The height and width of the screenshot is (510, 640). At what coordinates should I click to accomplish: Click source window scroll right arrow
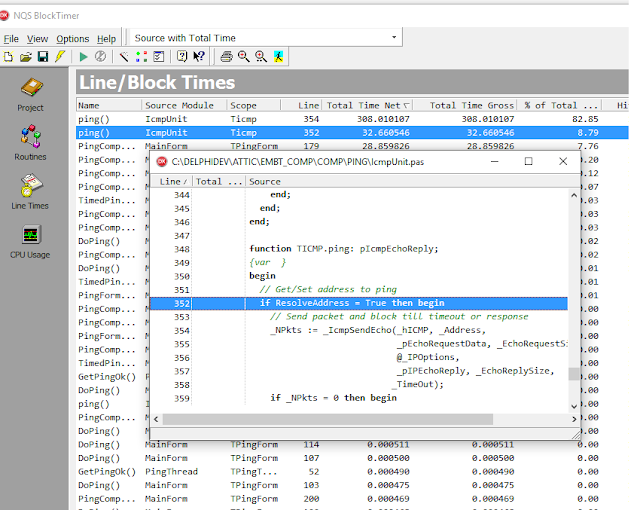tap(574, 419)
